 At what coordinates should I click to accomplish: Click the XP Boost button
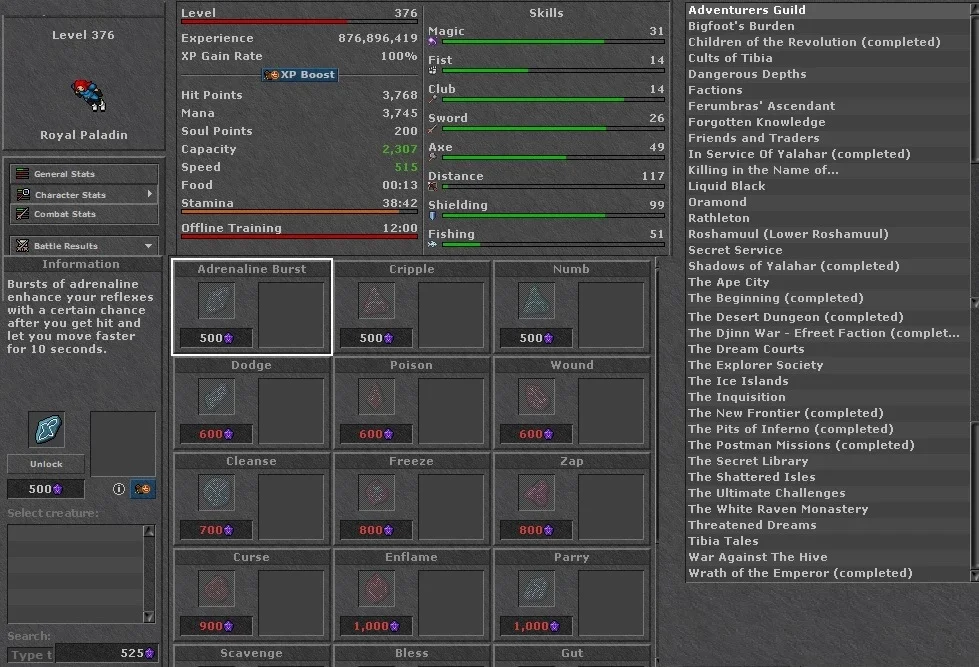300,74
